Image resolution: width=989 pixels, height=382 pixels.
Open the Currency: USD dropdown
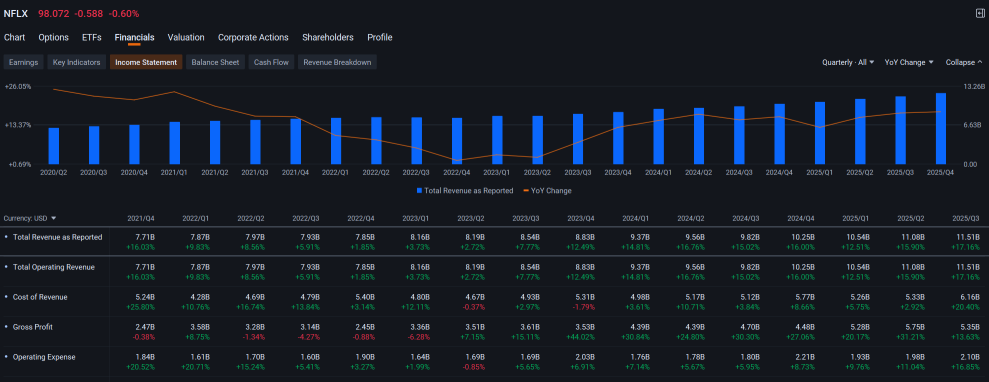click(30, 218)
